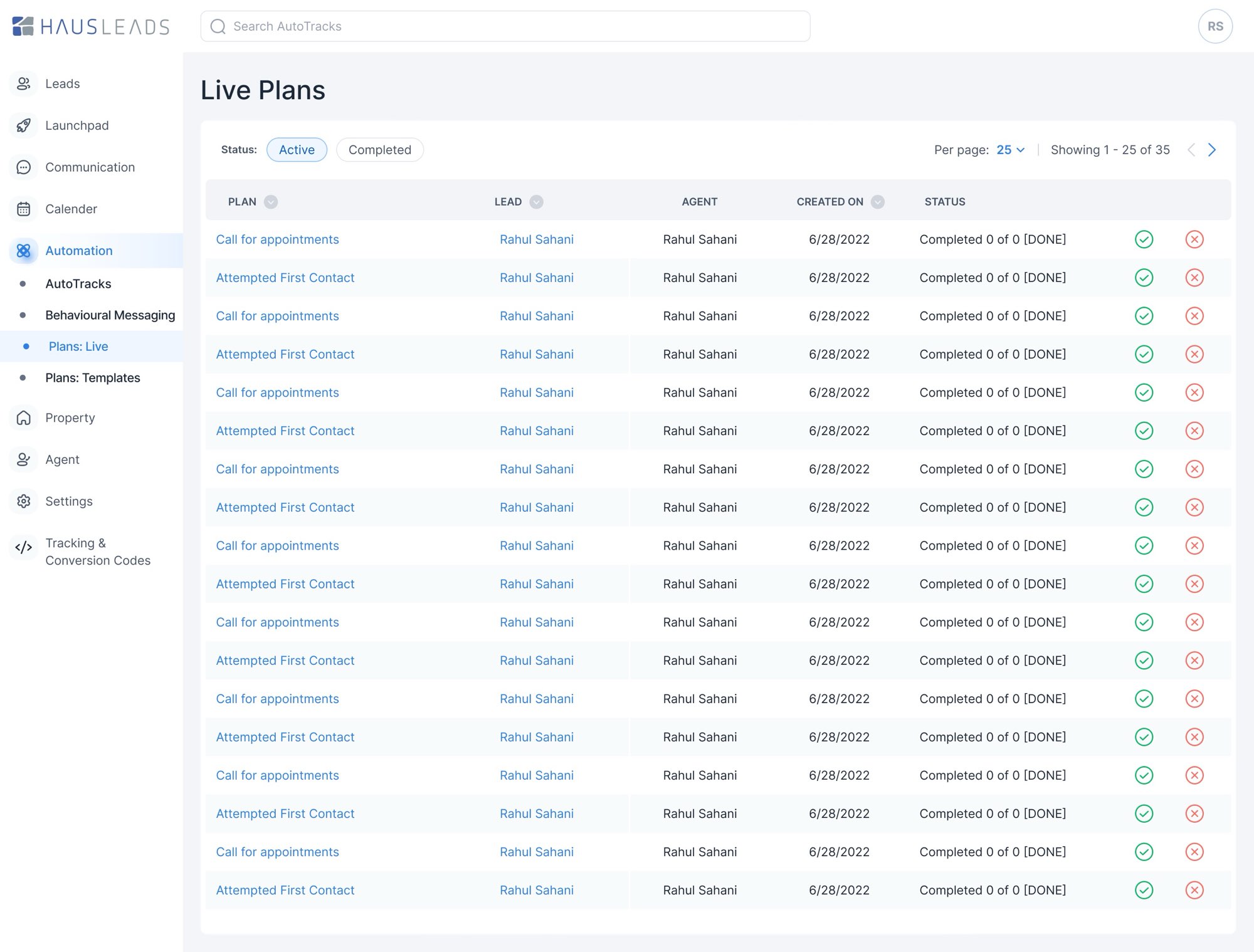Open the last Call for appointments plan link
1254x952 pixels.
coord(277,852)
